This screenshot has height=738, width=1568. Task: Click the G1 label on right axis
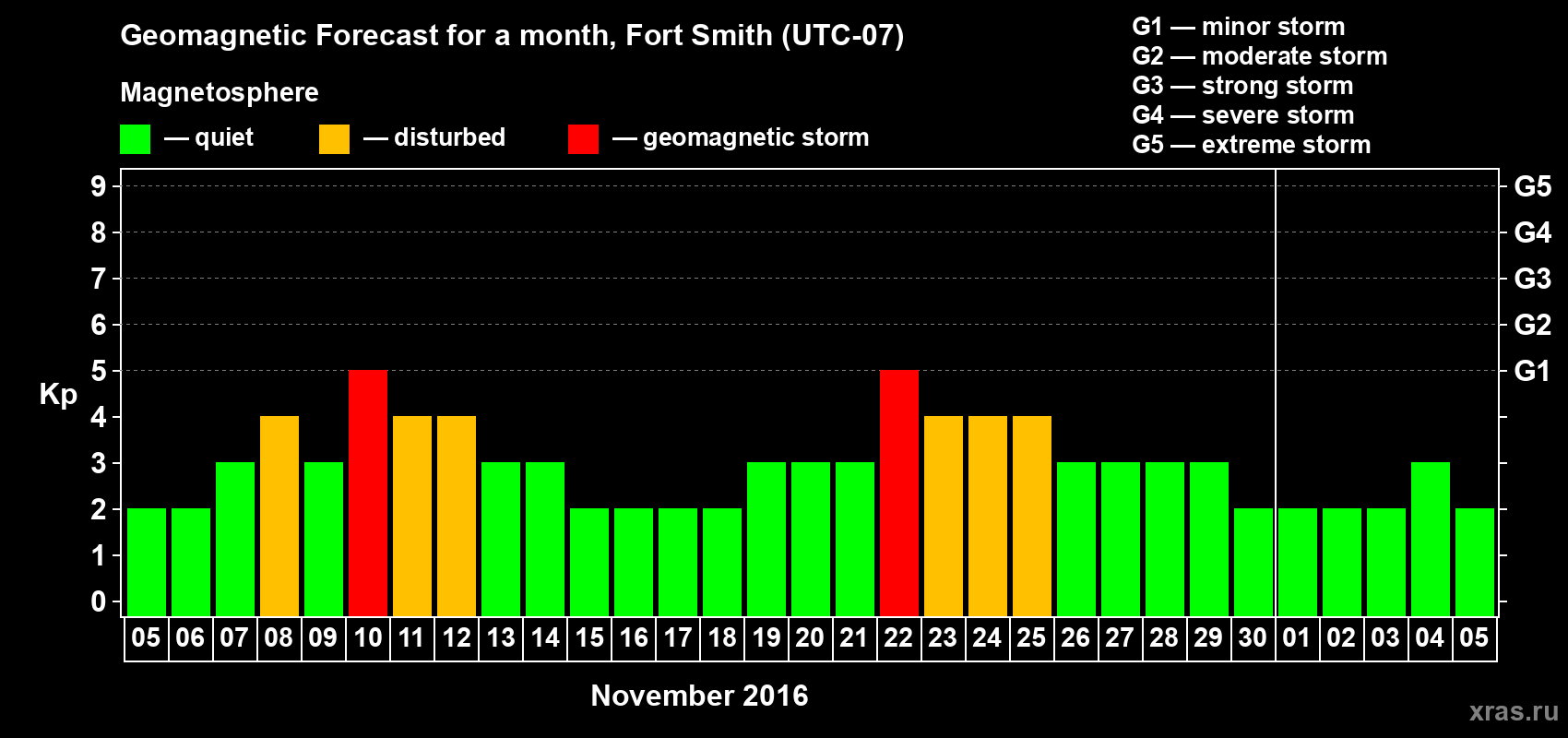point(1532,371)
